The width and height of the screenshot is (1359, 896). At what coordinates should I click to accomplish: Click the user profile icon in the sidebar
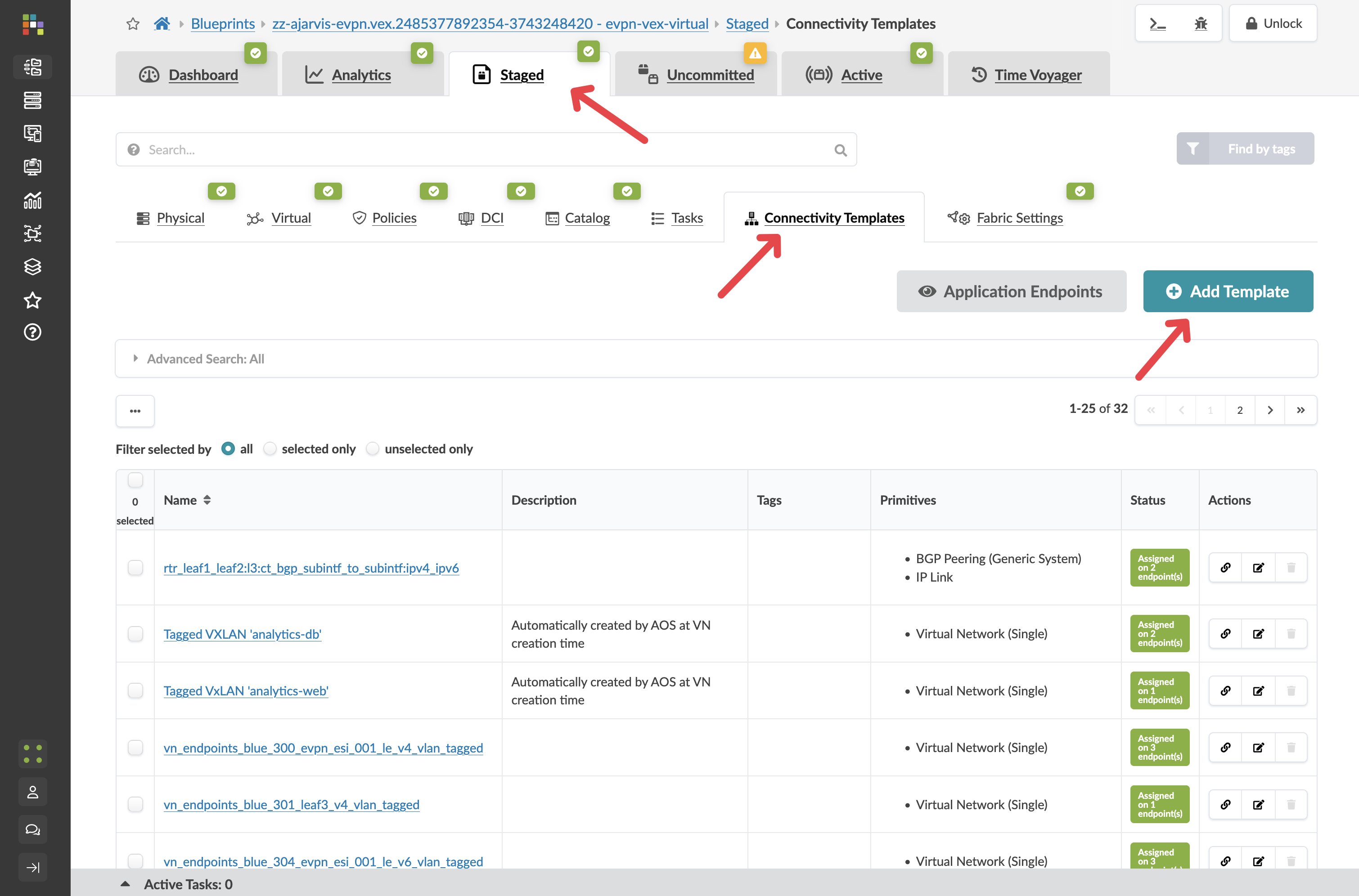[32, 792]
